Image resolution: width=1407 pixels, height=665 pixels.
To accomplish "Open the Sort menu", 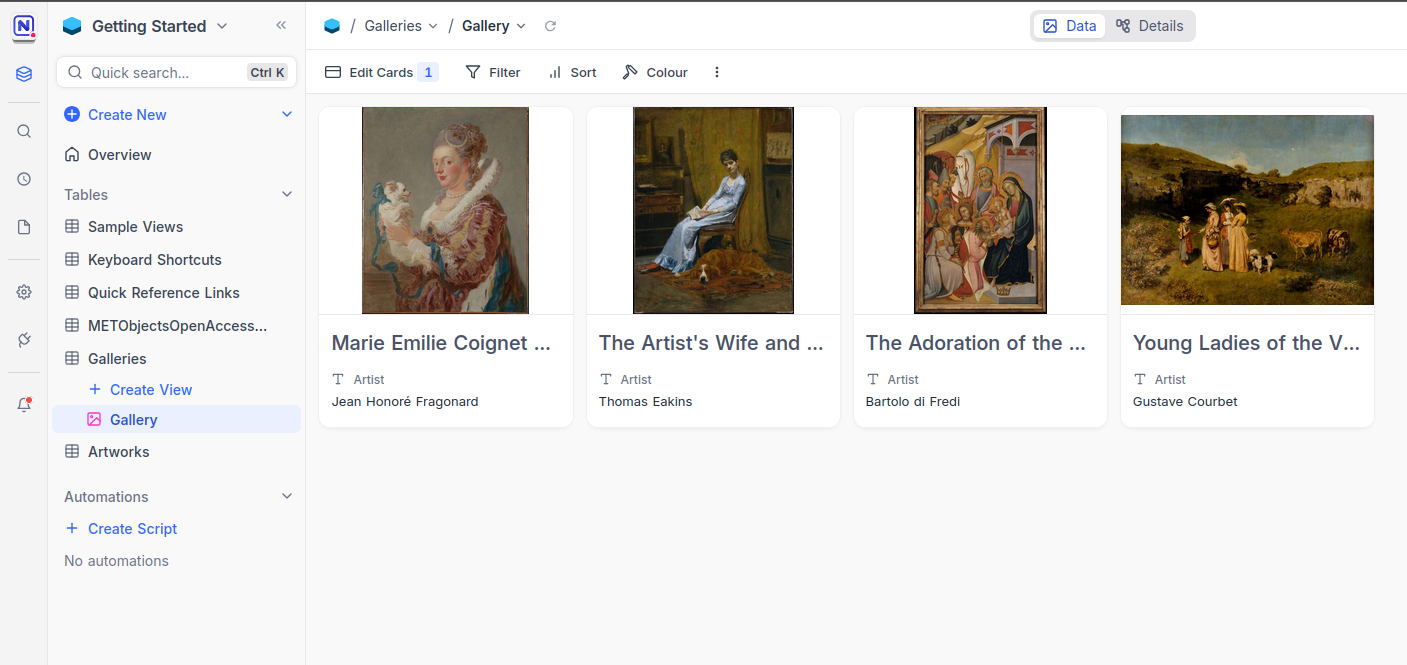I will [x=572, y=72].
